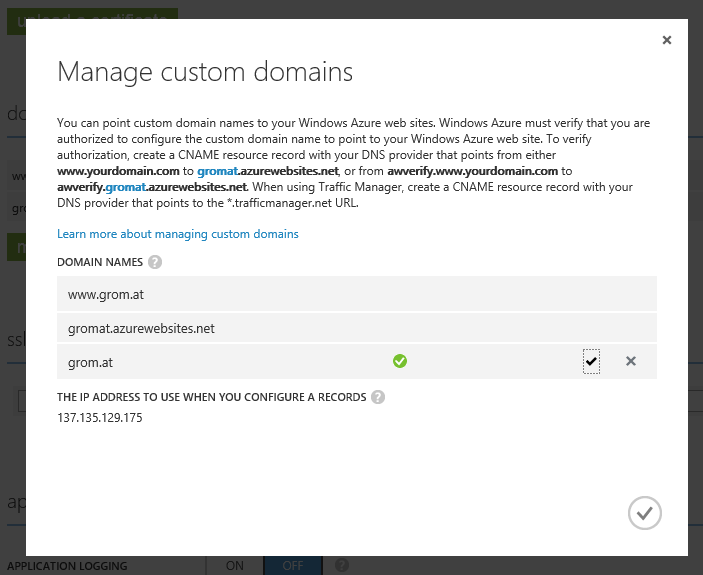Click the help icon beside DOMAIN NAMES

coord(155,263)
